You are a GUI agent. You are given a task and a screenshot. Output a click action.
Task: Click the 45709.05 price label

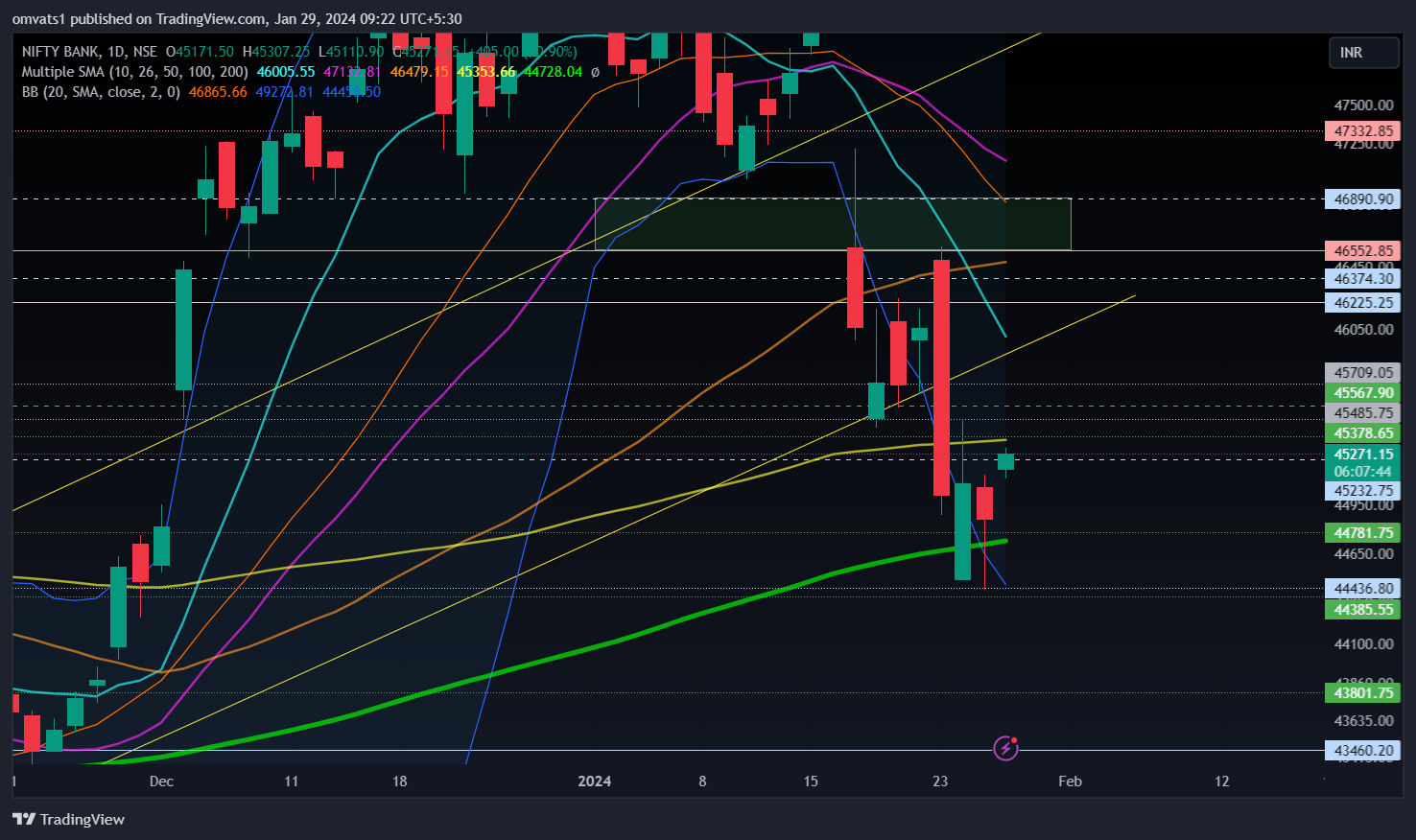[x=1363, y=372]
